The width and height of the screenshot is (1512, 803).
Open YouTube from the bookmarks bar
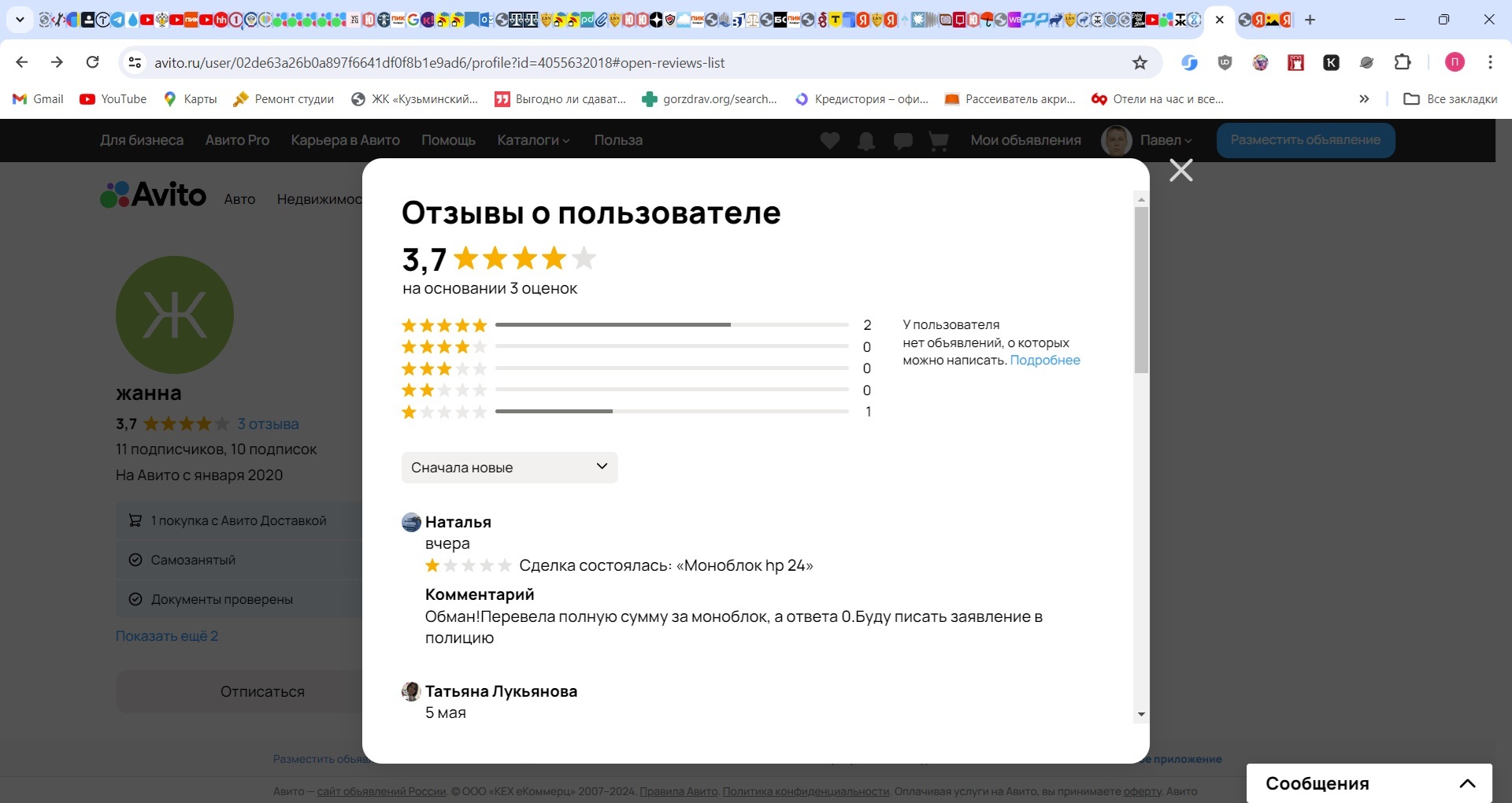[x=113, y=99]
